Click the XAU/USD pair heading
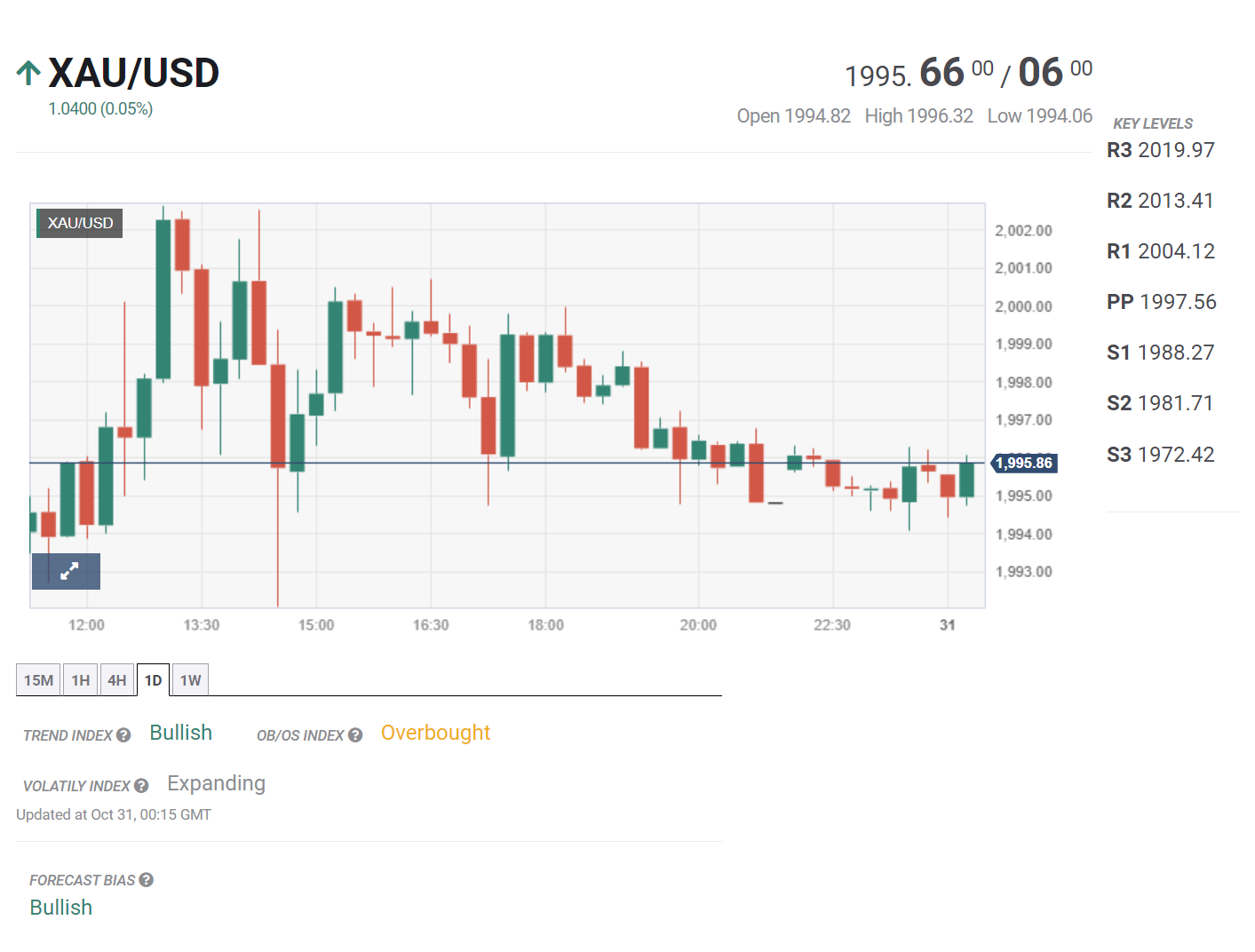The width and height of the screenshot is (1255, 952). [x=133, y=73]
